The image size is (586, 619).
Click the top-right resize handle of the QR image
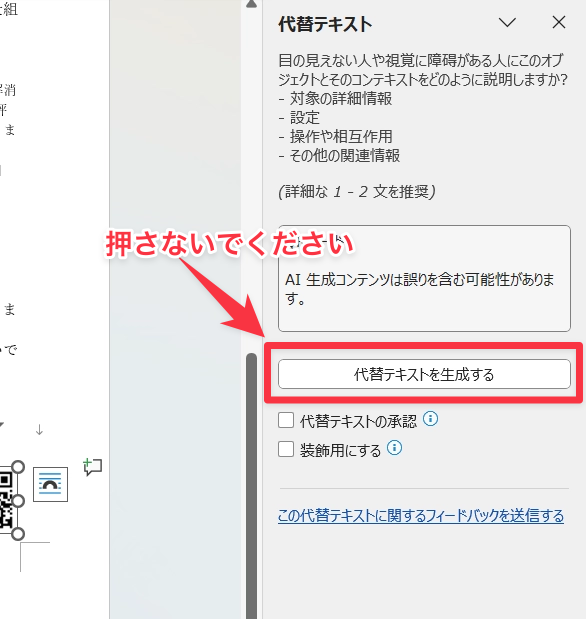[18, 467]
